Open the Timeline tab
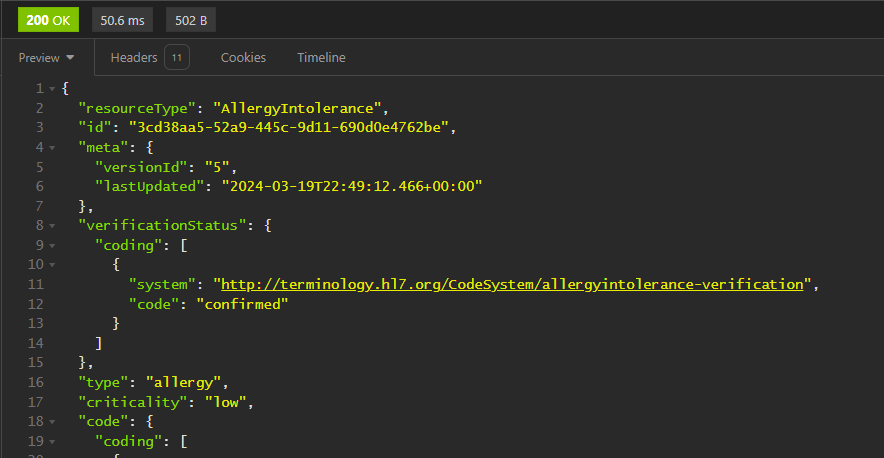 (321, 58)
